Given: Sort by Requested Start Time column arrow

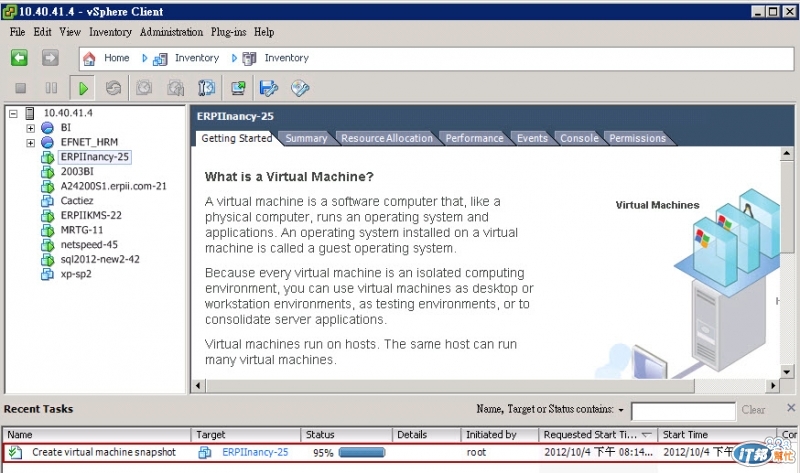Looking at the screenshot, I should click(647, 434).
